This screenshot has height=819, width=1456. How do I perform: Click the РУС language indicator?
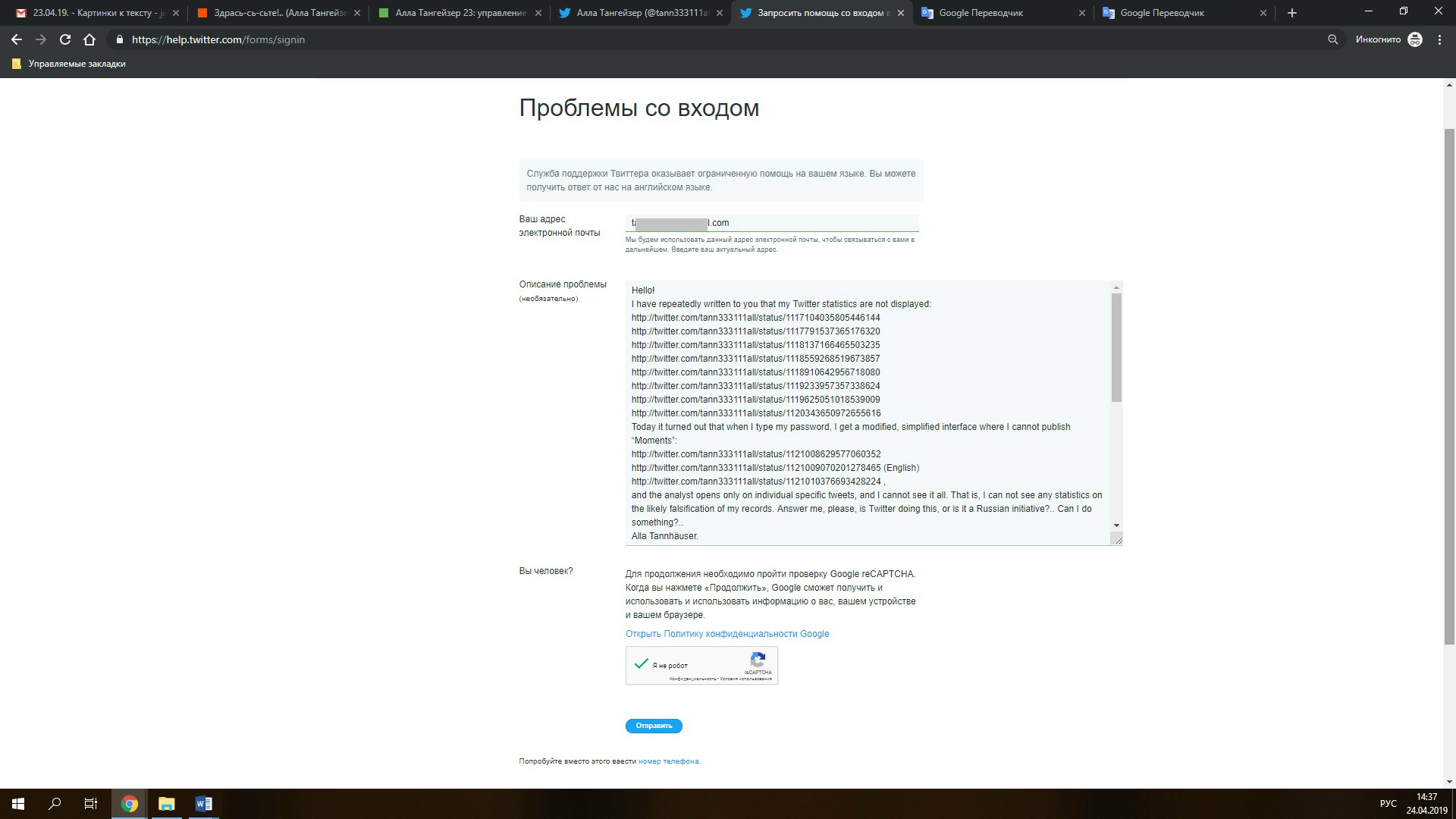(x=1388, y=804)
